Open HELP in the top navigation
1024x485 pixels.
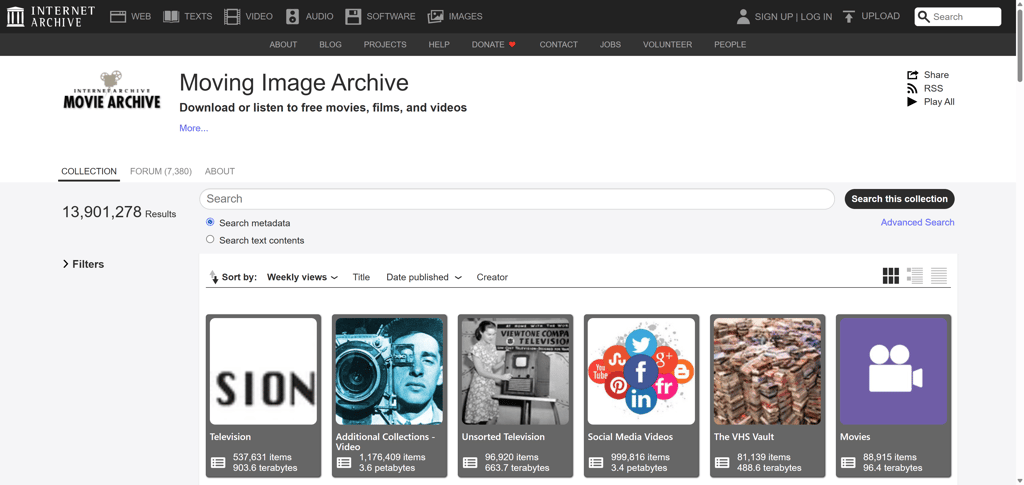pos(439,44)
